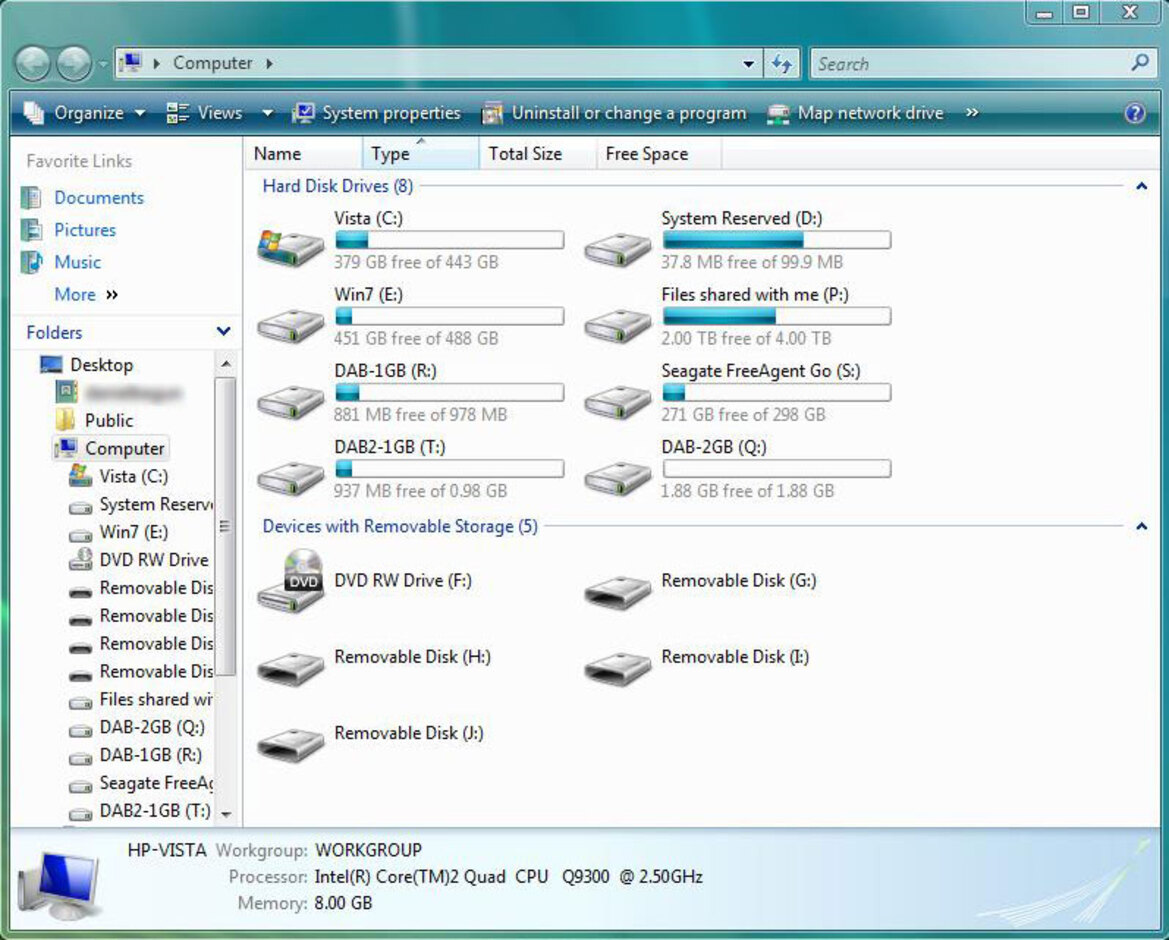
Task: Click the search magnifier icon
Action: pyautogui.click(x=1140, y=63)
